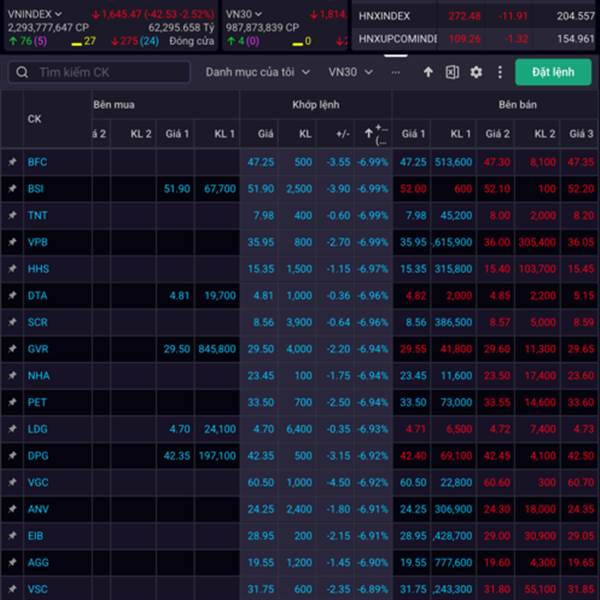Viewport: 600px width, 600px height.
Task: Open the horizontal ellipsis more-lists button
Action: [x=396, y=72]
